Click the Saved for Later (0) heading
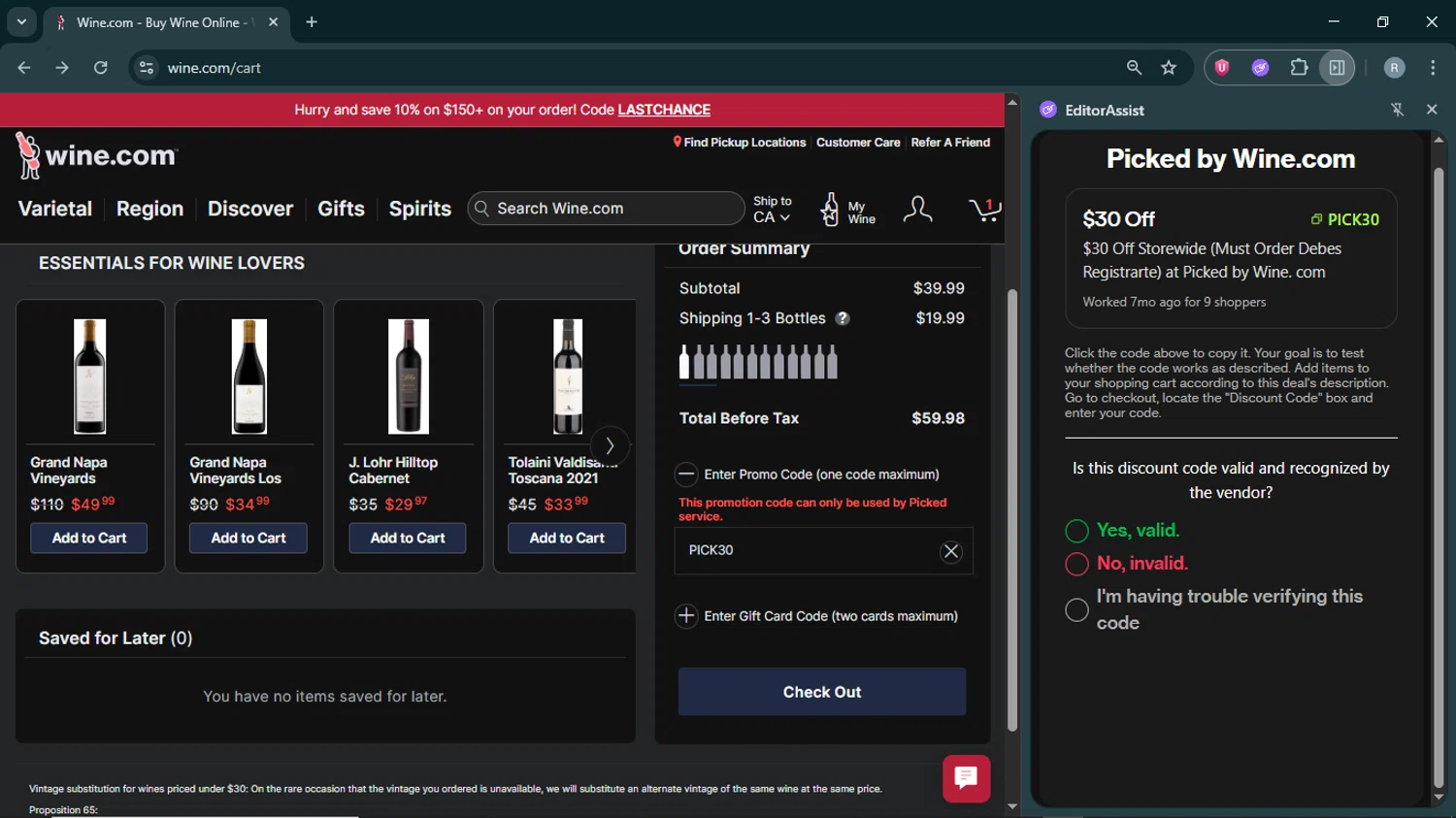 [116, 638]
